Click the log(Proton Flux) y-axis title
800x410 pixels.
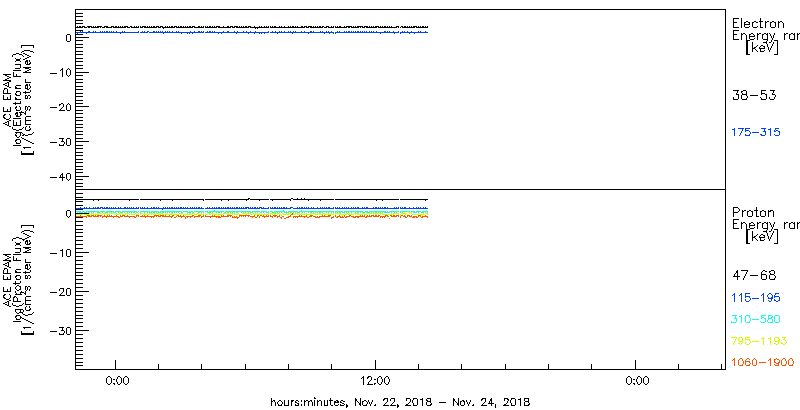pyautogui.click(x=16, y=279)
